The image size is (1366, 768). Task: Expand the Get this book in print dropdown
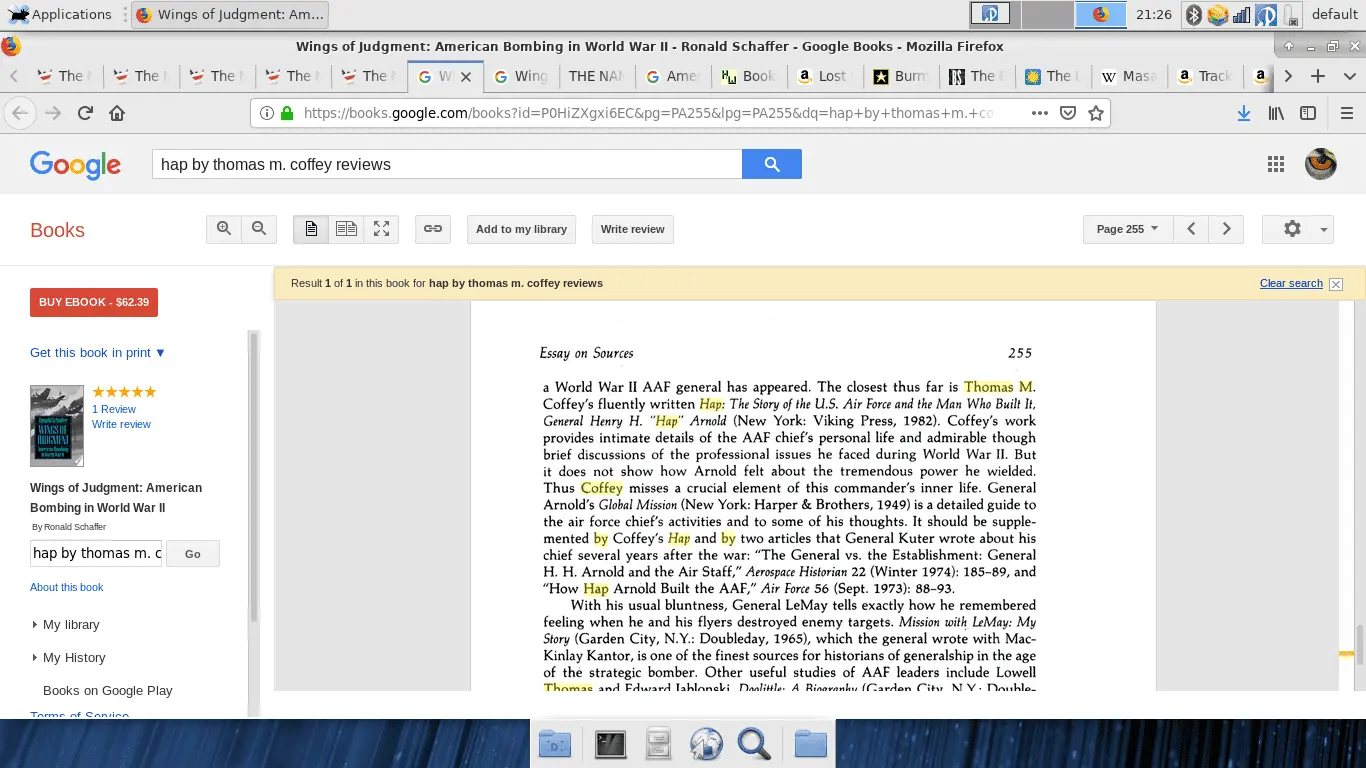[97, 352]
